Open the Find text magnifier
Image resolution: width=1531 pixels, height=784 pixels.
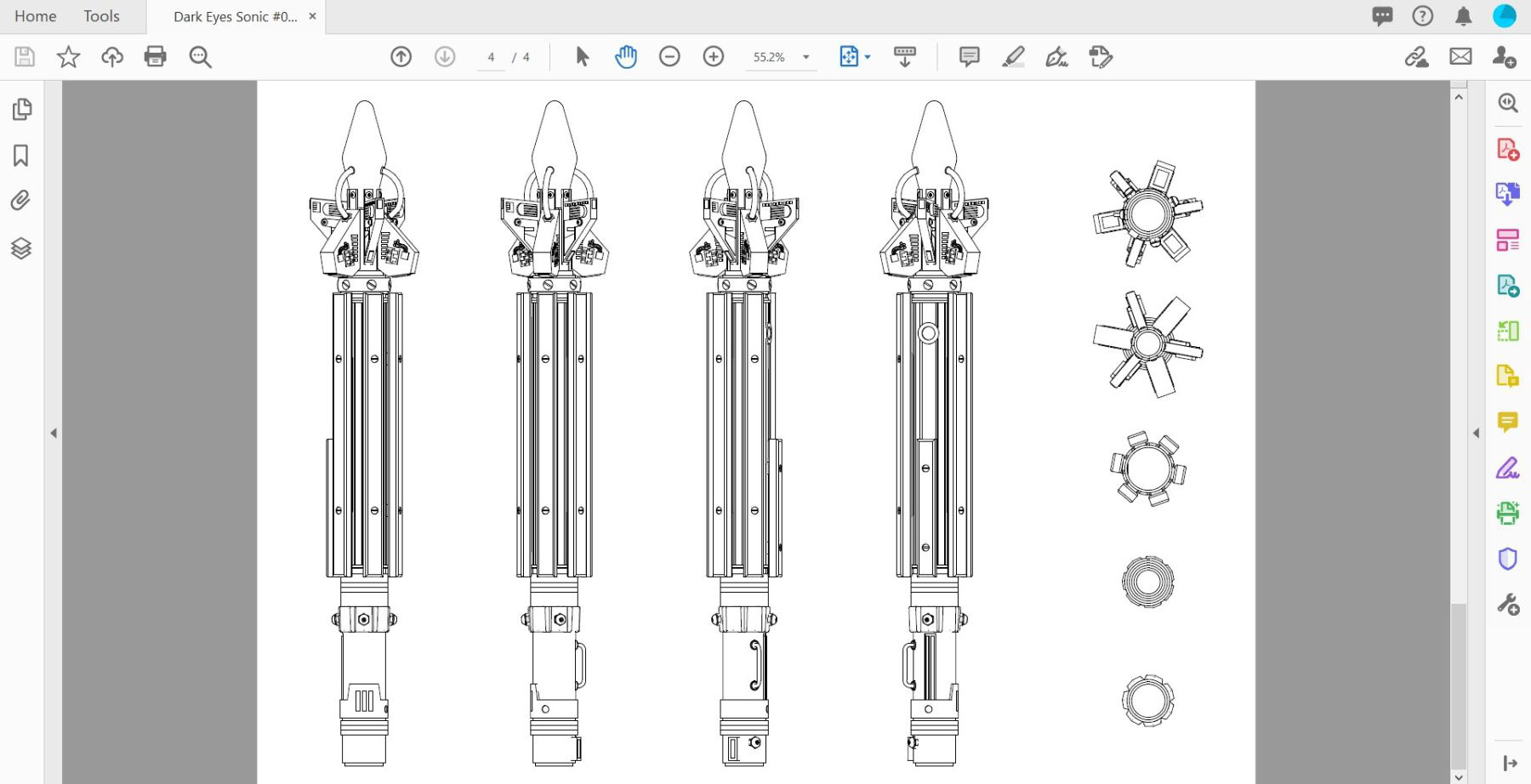201,57
